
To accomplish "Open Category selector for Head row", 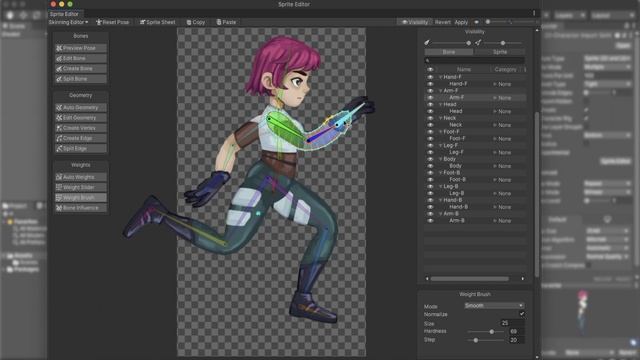I will 502,111.
